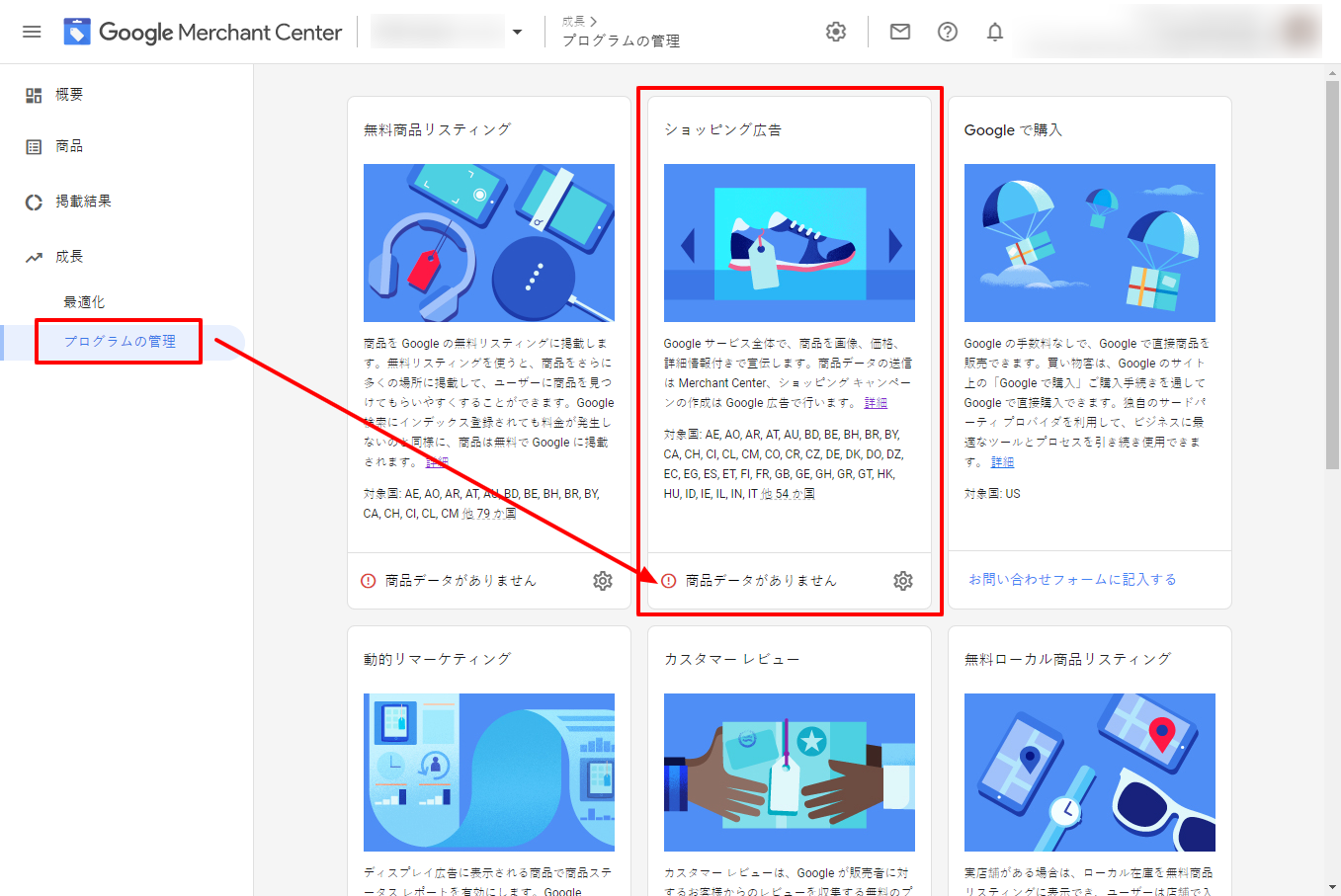This screenshot has height=896, width=1341.
Task: Go to 商品 in the sidebar
Action: (x=69, y=146)
